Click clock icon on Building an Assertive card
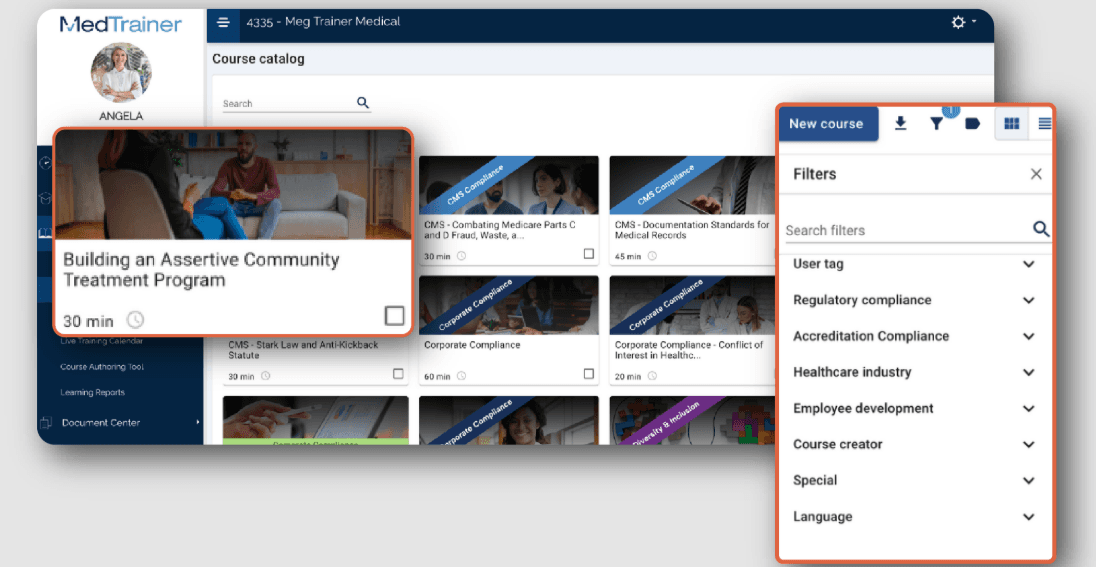This screenshot has width=1096, height=567. 135,320
